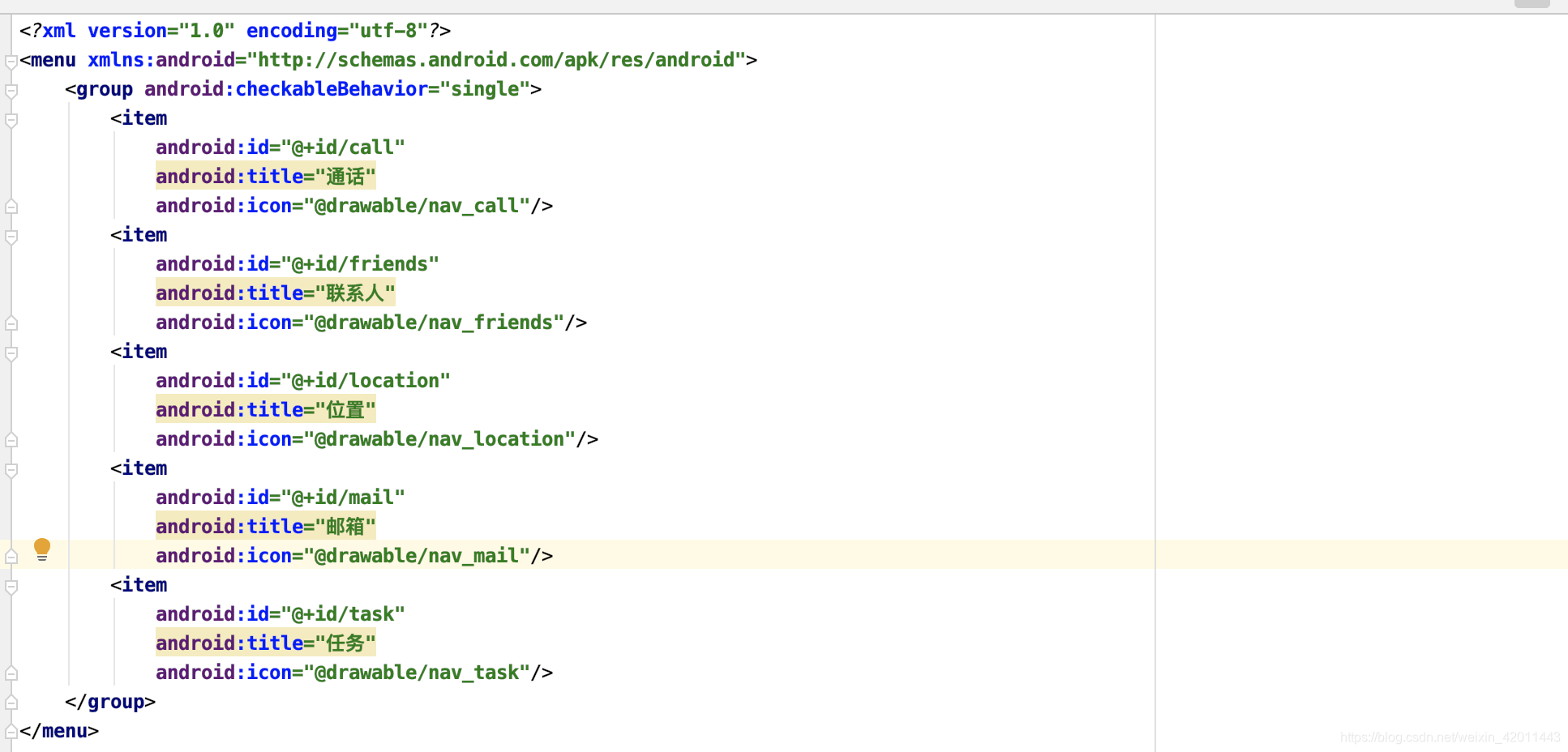Image resolution: width=1568 pixels, height=752 pixels.
Task: Click the highlighted title "邮箱"
Action: [266, 527]
